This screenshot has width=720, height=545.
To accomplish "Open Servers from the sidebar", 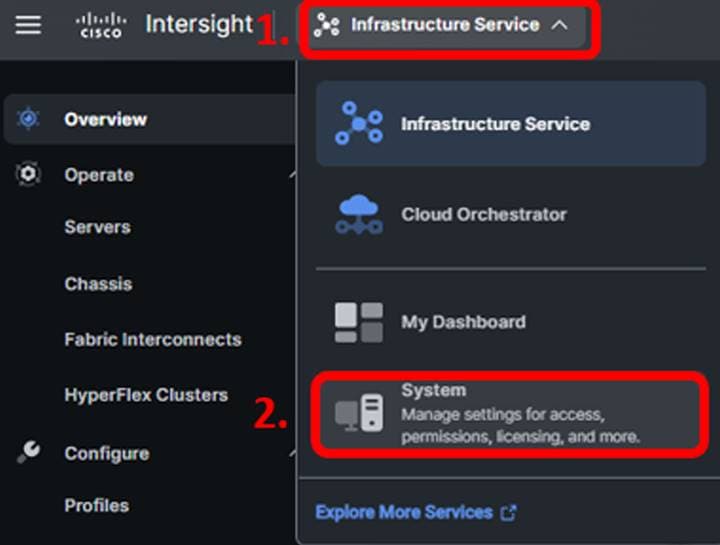I will [97, 227].
